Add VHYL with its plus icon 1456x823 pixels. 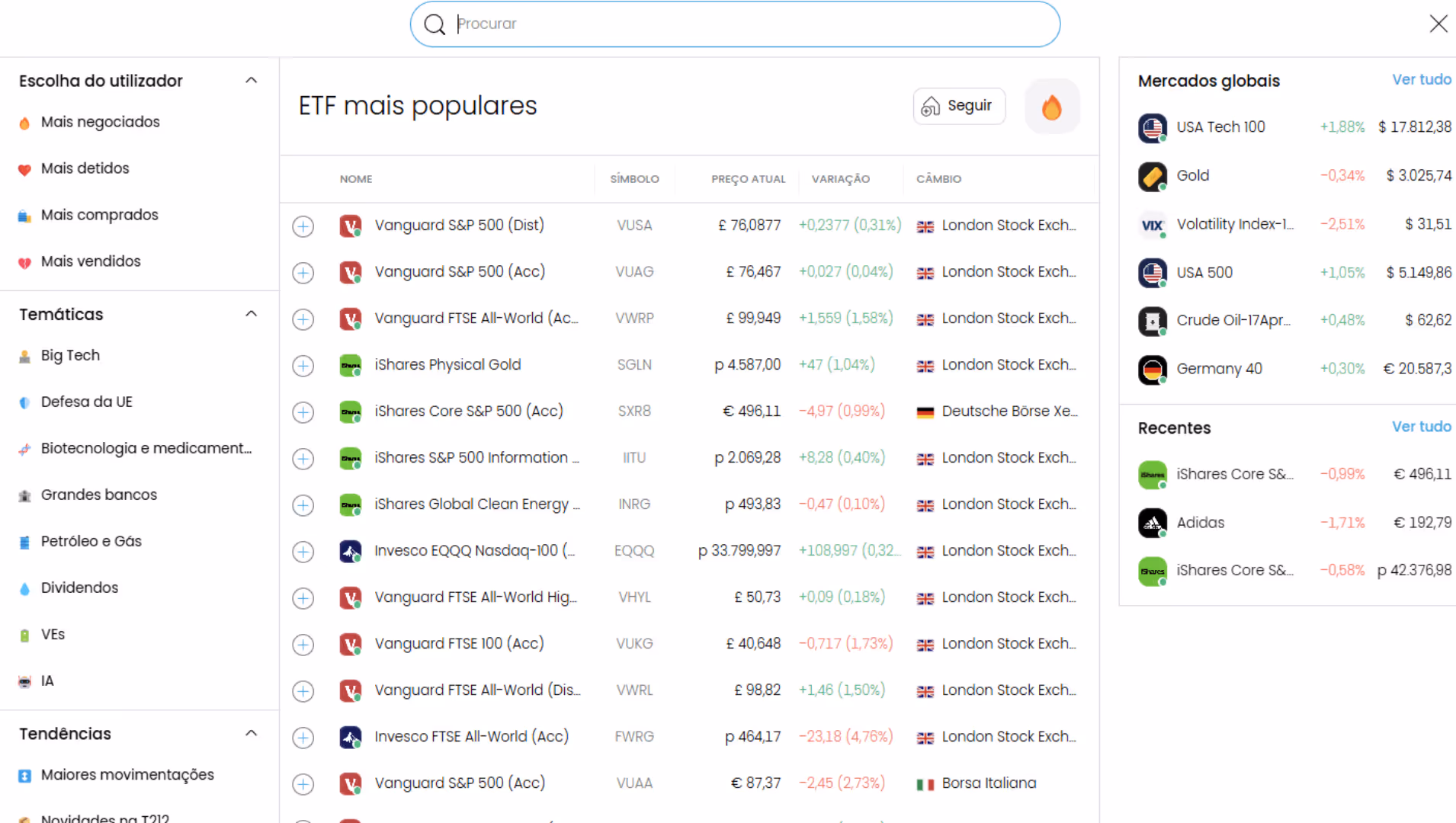click(x=303, y=598)
